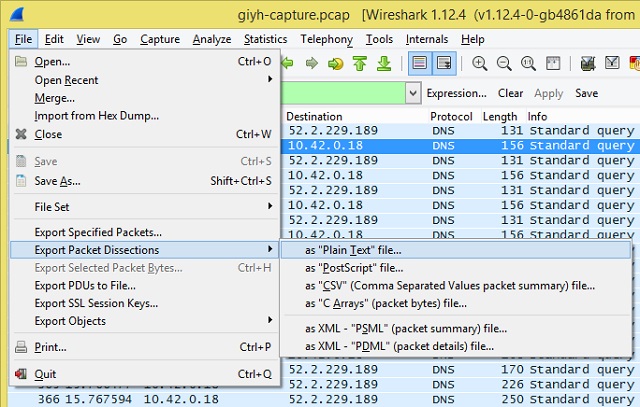640x407 pixels.
Task: Click the Save As document icon
Action: click(x=21, y=180)
